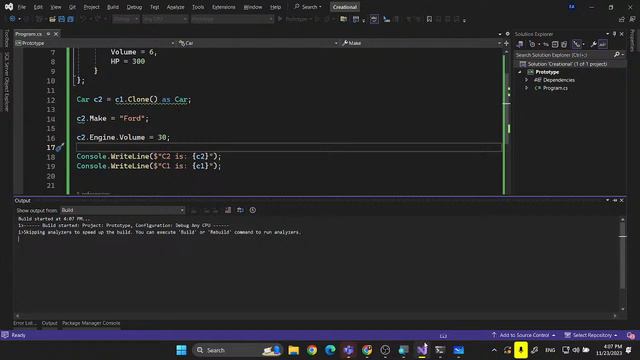640x360 pixels.
Task: Click the Sync with Active Document icon
Action: pyautogui.click(x=546, y=44)
